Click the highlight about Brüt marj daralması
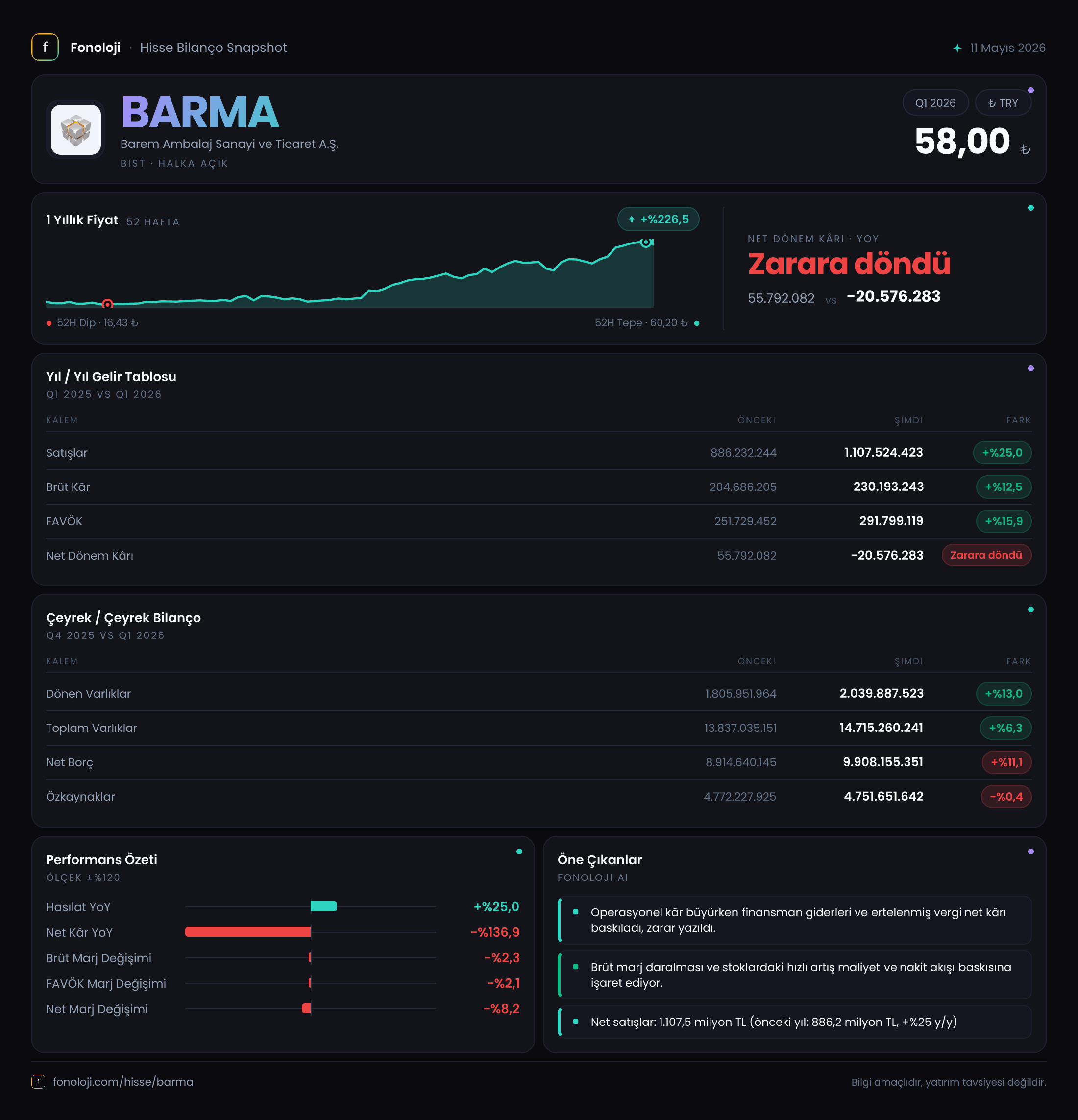This screenshot has width=1078, height=1120. (x=795, y=975)
